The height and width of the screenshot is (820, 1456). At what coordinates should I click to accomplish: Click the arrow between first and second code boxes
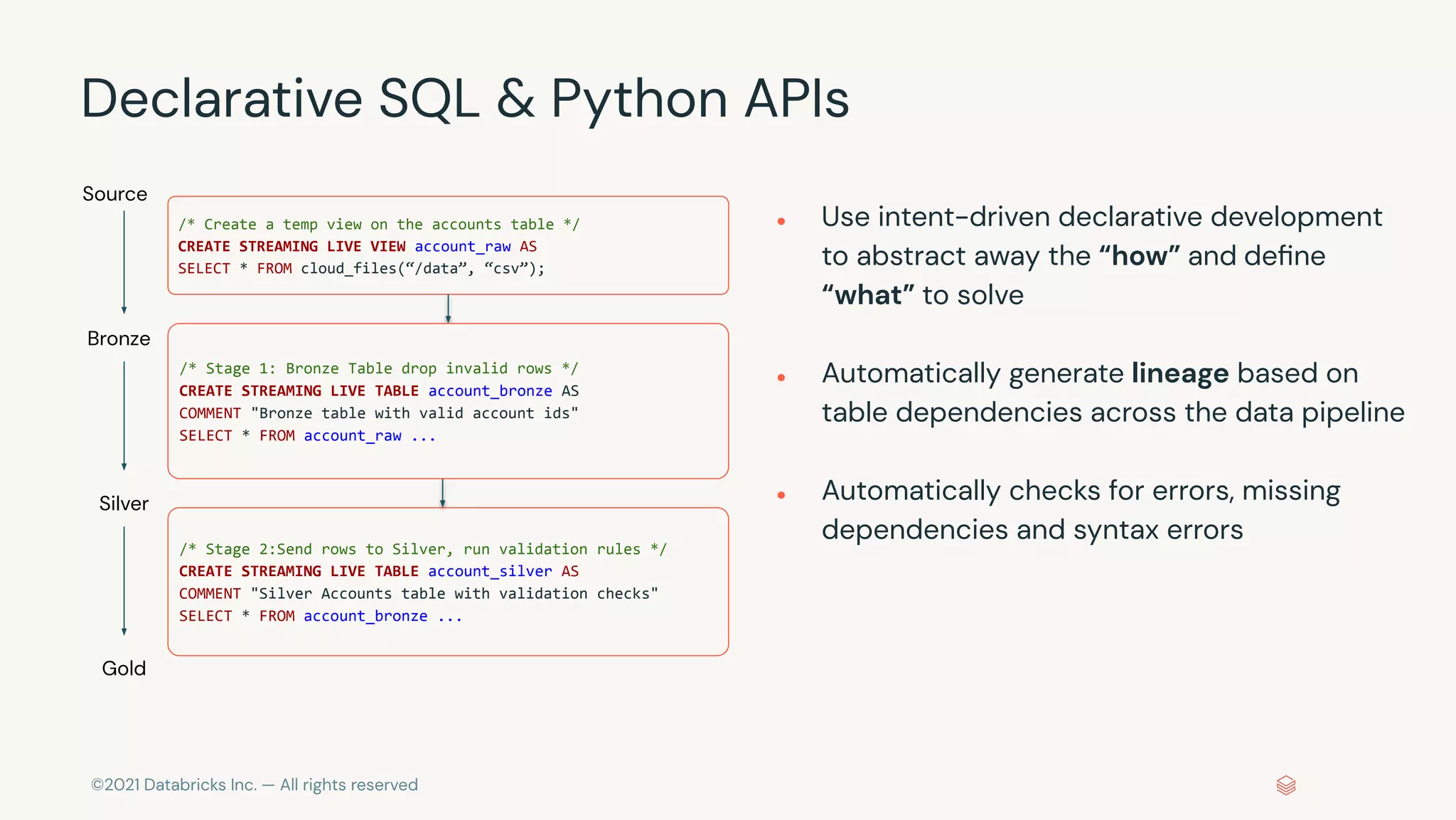click(448, 309)
